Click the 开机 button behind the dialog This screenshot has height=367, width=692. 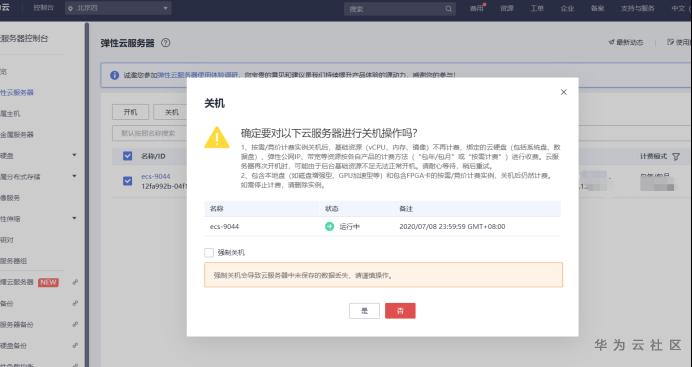130,112
